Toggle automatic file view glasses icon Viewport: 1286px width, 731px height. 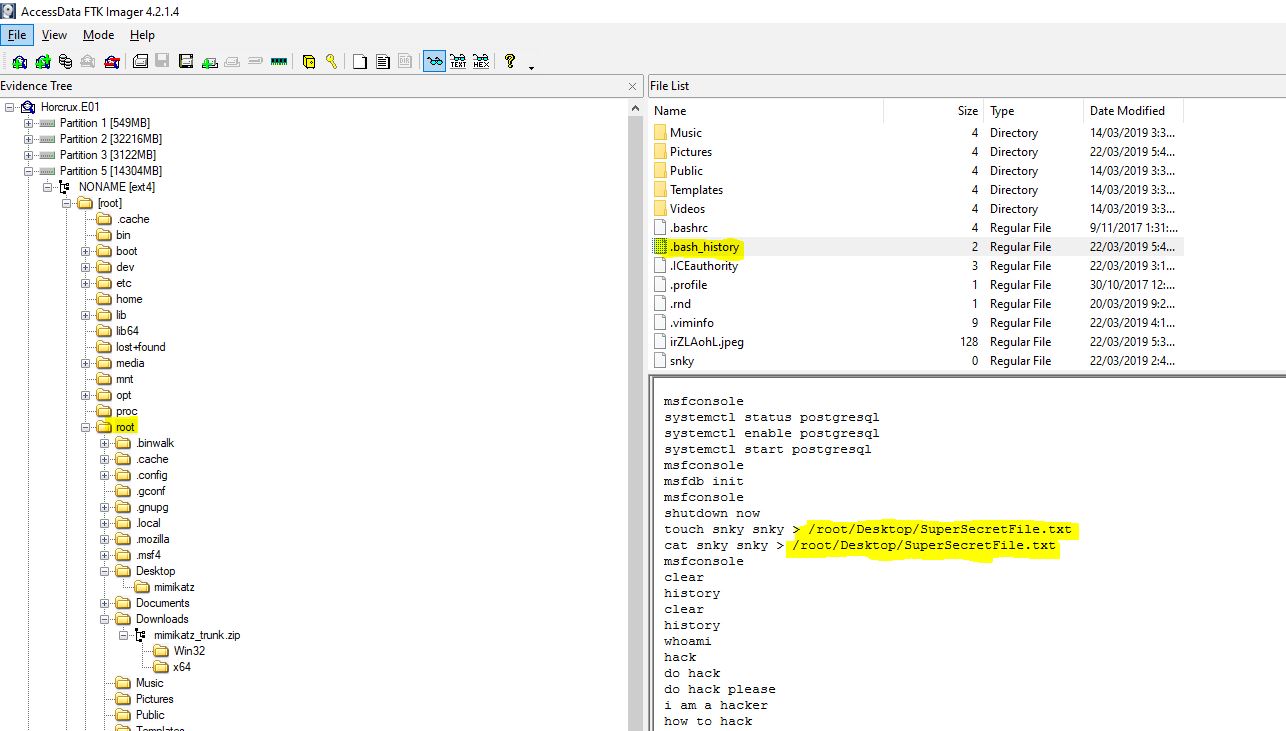(x=435, y=61)
